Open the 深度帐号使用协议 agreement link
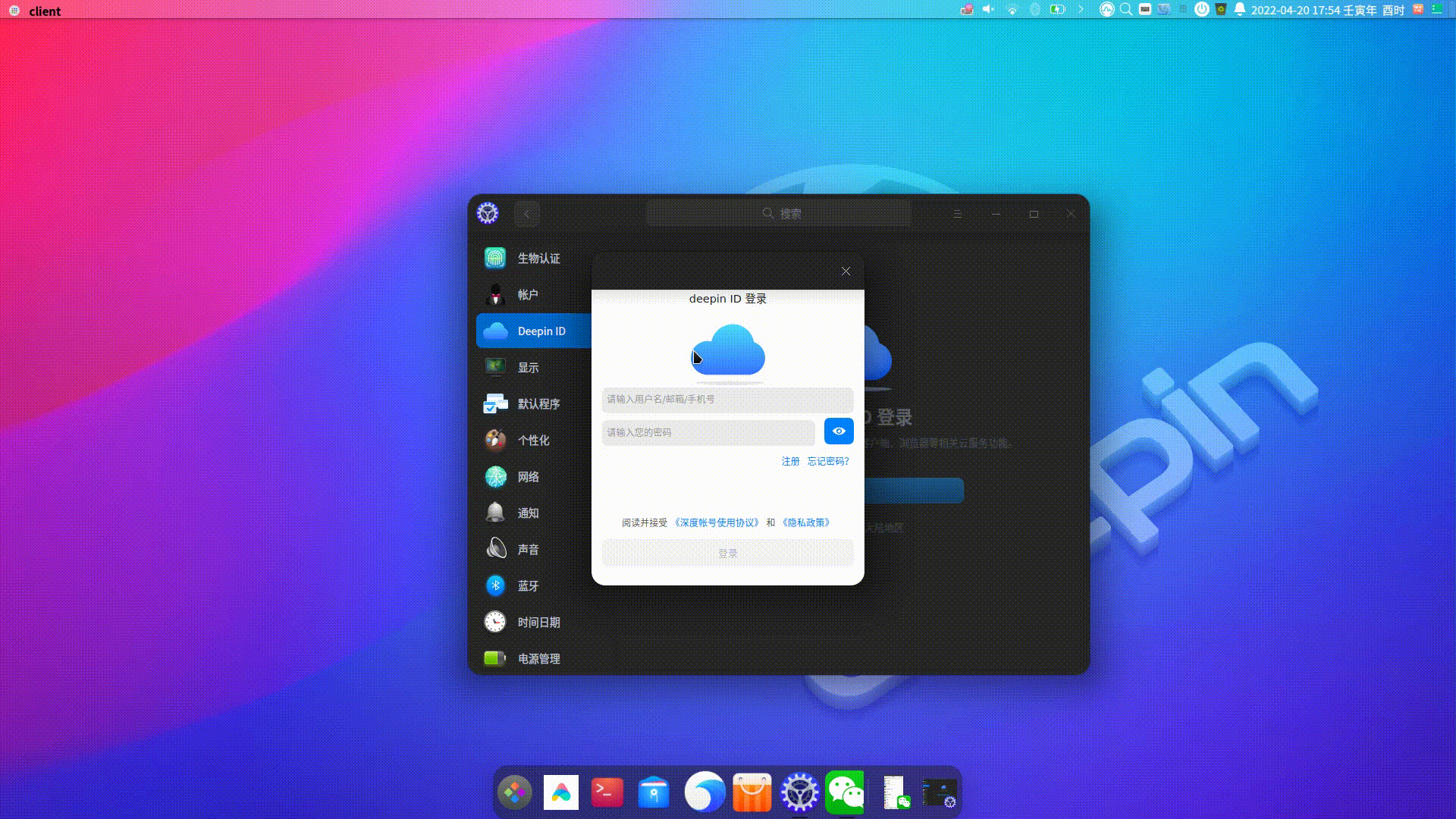 pyautogui.click(x=717, y=522)
